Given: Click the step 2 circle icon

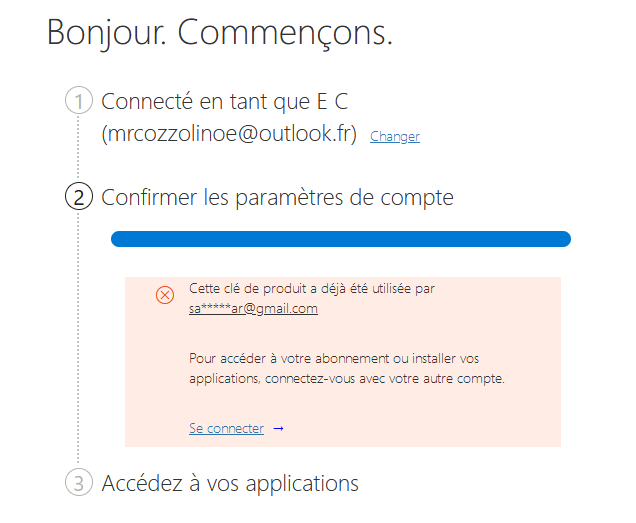Looking at the screenshot, I should pyautogui.click(x=78, y=197).
